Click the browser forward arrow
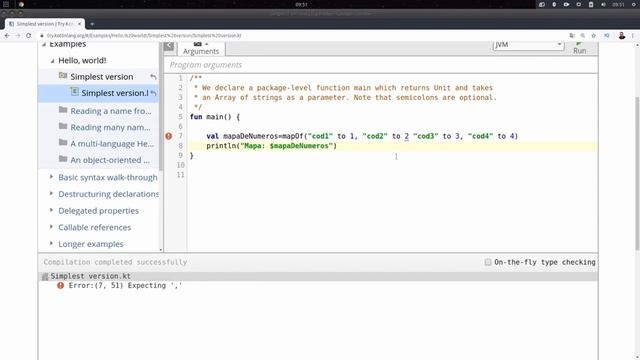 click(18, 36)
